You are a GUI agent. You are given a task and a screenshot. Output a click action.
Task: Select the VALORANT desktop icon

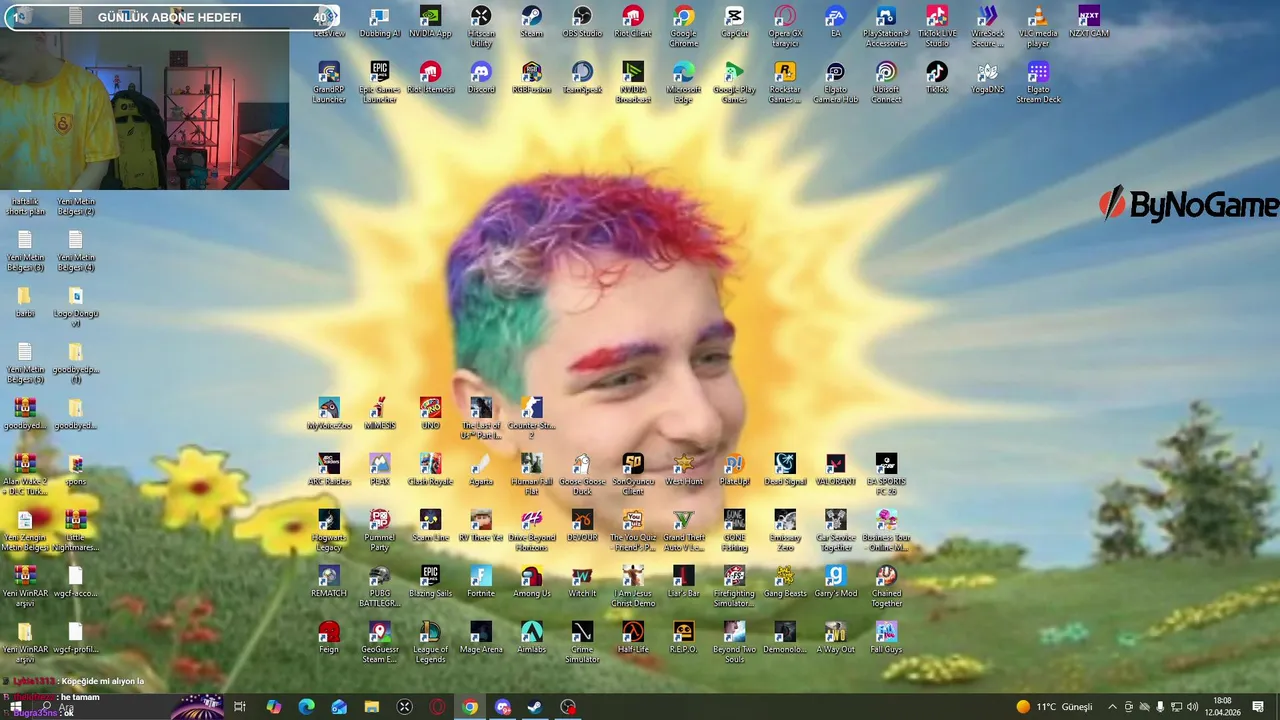[835, 470]
